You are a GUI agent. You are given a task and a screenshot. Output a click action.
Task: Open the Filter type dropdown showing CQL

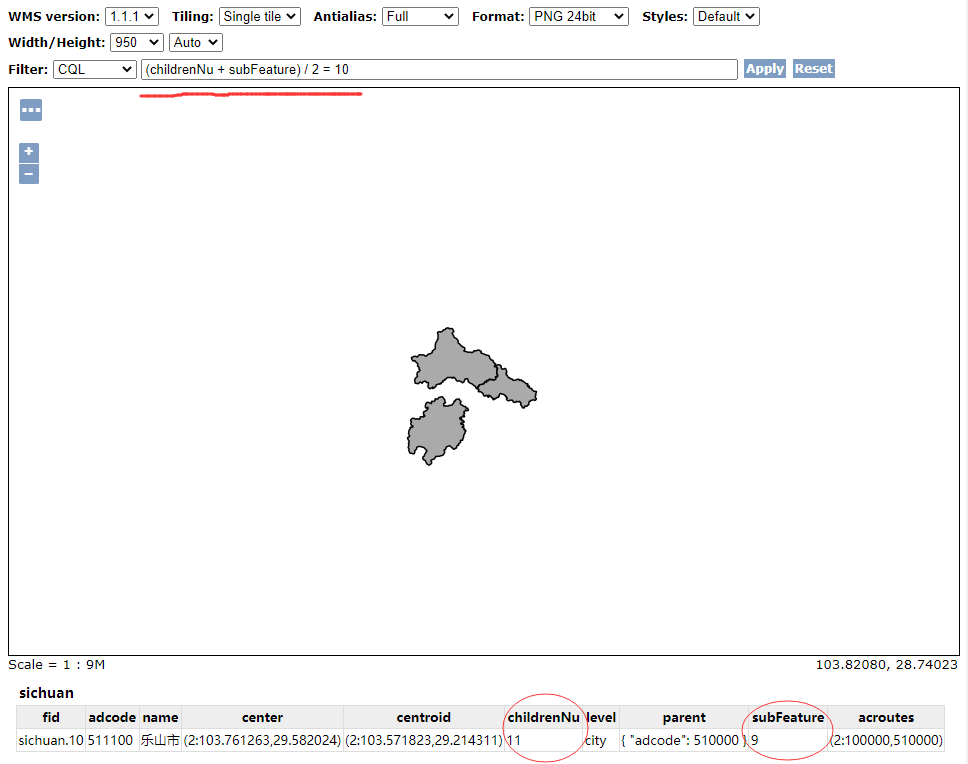96,69
